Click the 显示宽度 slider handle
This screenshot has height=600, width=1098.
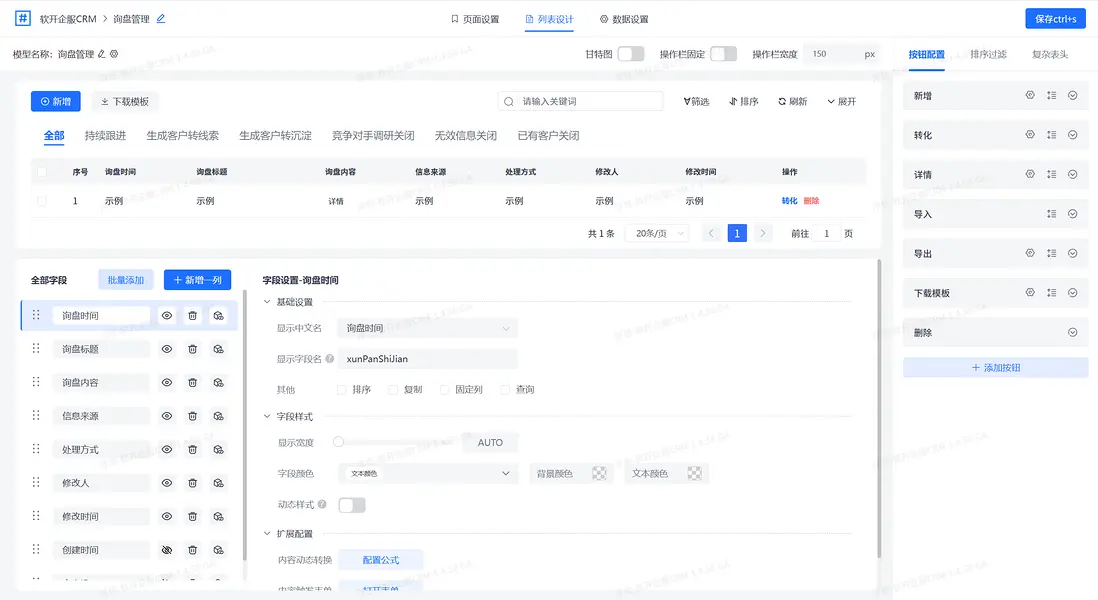click(x=338, y=442)
